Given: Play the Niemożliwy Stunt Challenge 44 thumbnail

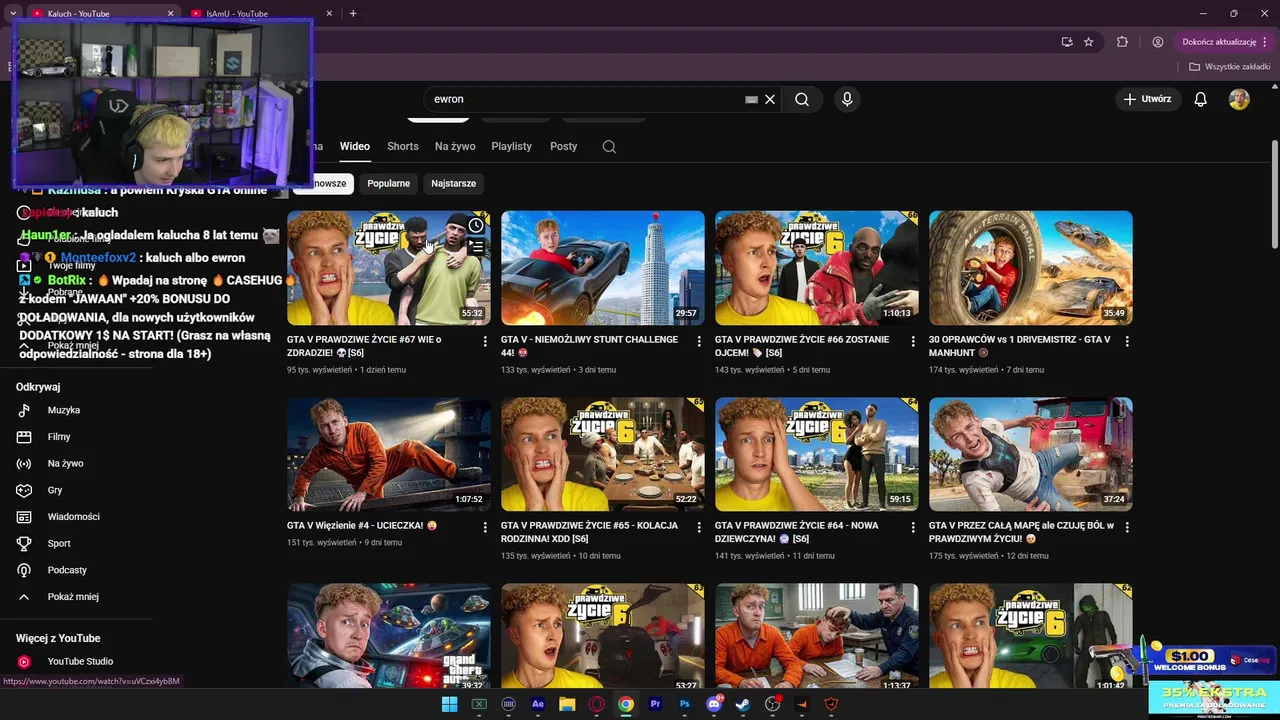Looking at the screenshot, I should click(x=602, y=268).
